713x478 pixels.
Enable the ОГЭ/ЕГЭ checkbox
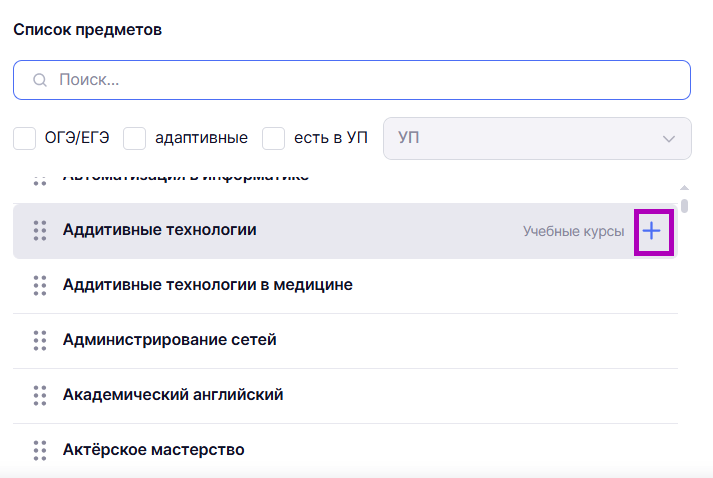coord(25,138)
